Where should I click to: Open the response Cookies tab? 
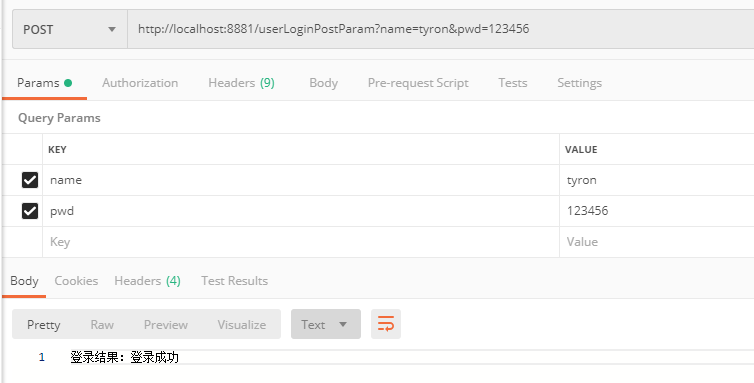click(76, 281)
